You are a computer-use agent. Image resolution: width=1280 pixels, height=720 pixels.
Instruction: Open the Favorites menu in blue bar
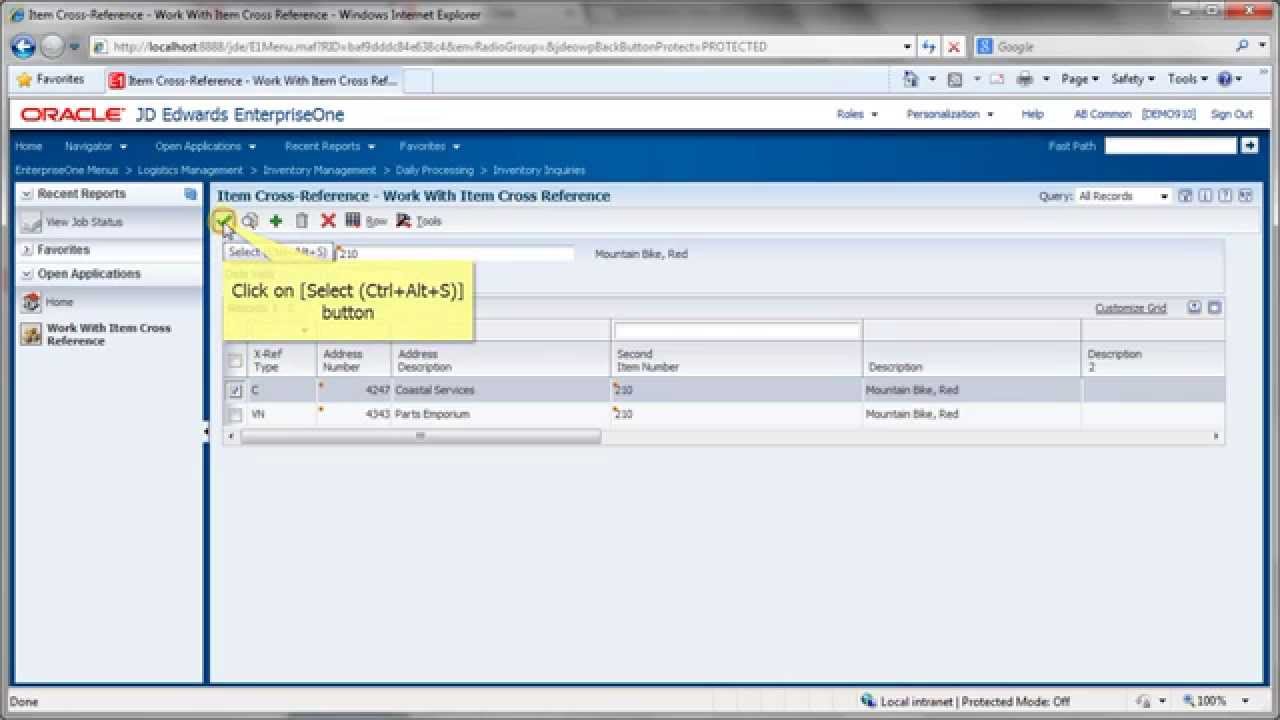[429, 146]
